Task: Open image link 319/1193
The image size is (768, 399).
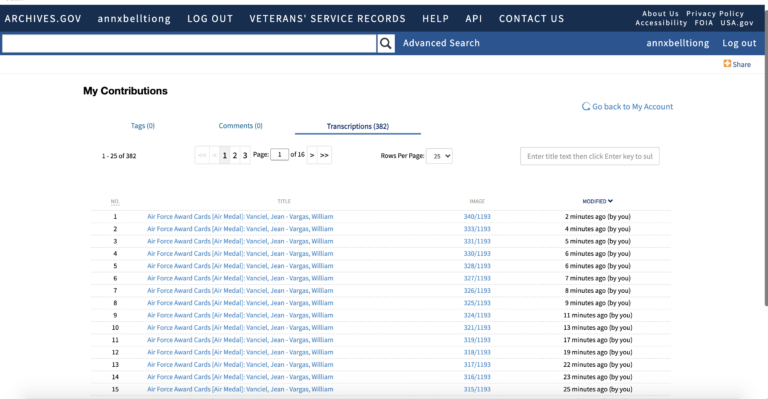Action: [x=477, y=340]
